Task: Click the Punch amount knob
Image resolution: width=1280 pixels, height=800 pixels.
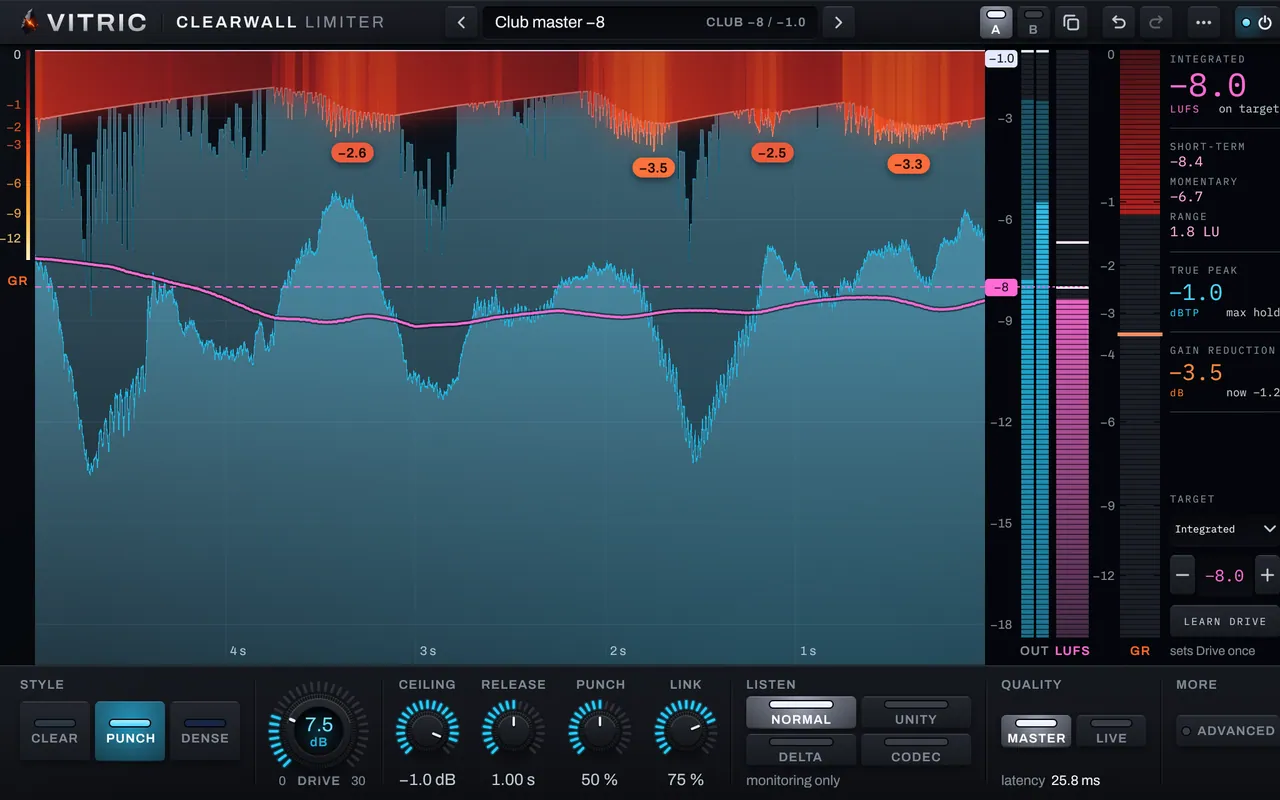Action: [x=599, y=731]
